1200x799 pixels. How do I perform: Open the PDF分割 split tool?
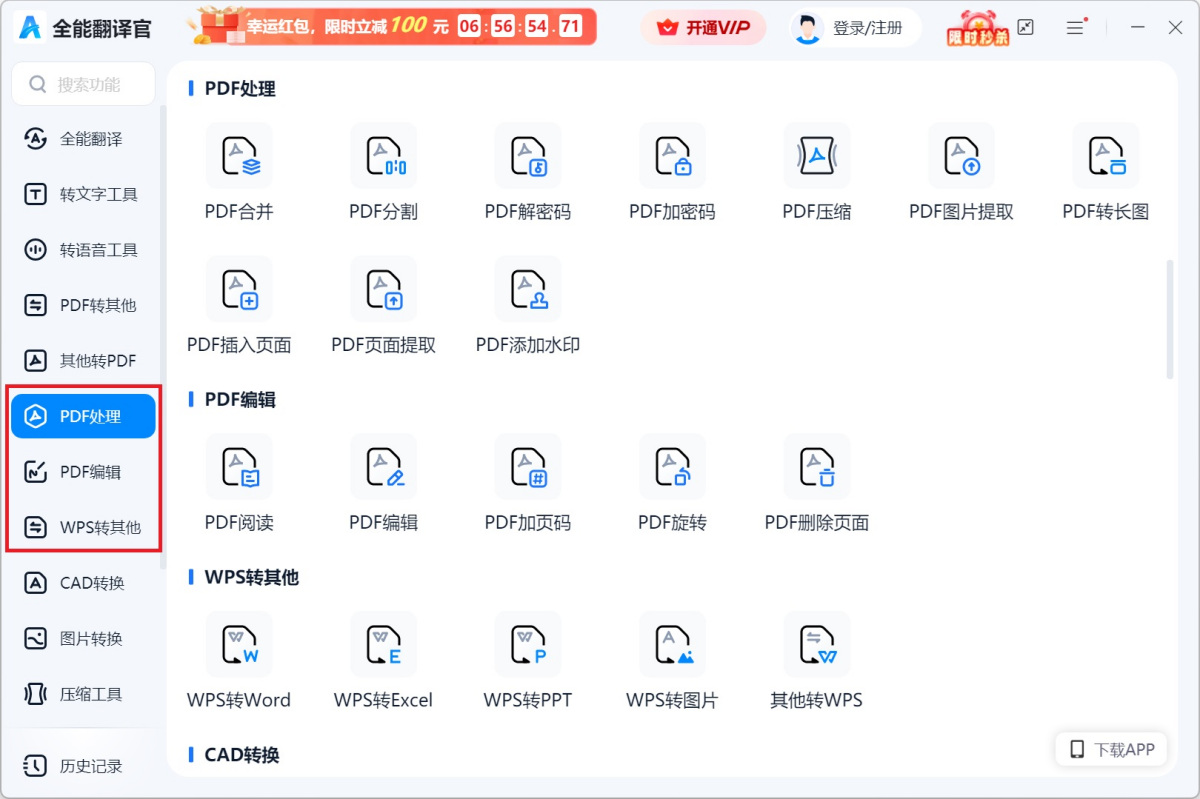coord(383,170)
